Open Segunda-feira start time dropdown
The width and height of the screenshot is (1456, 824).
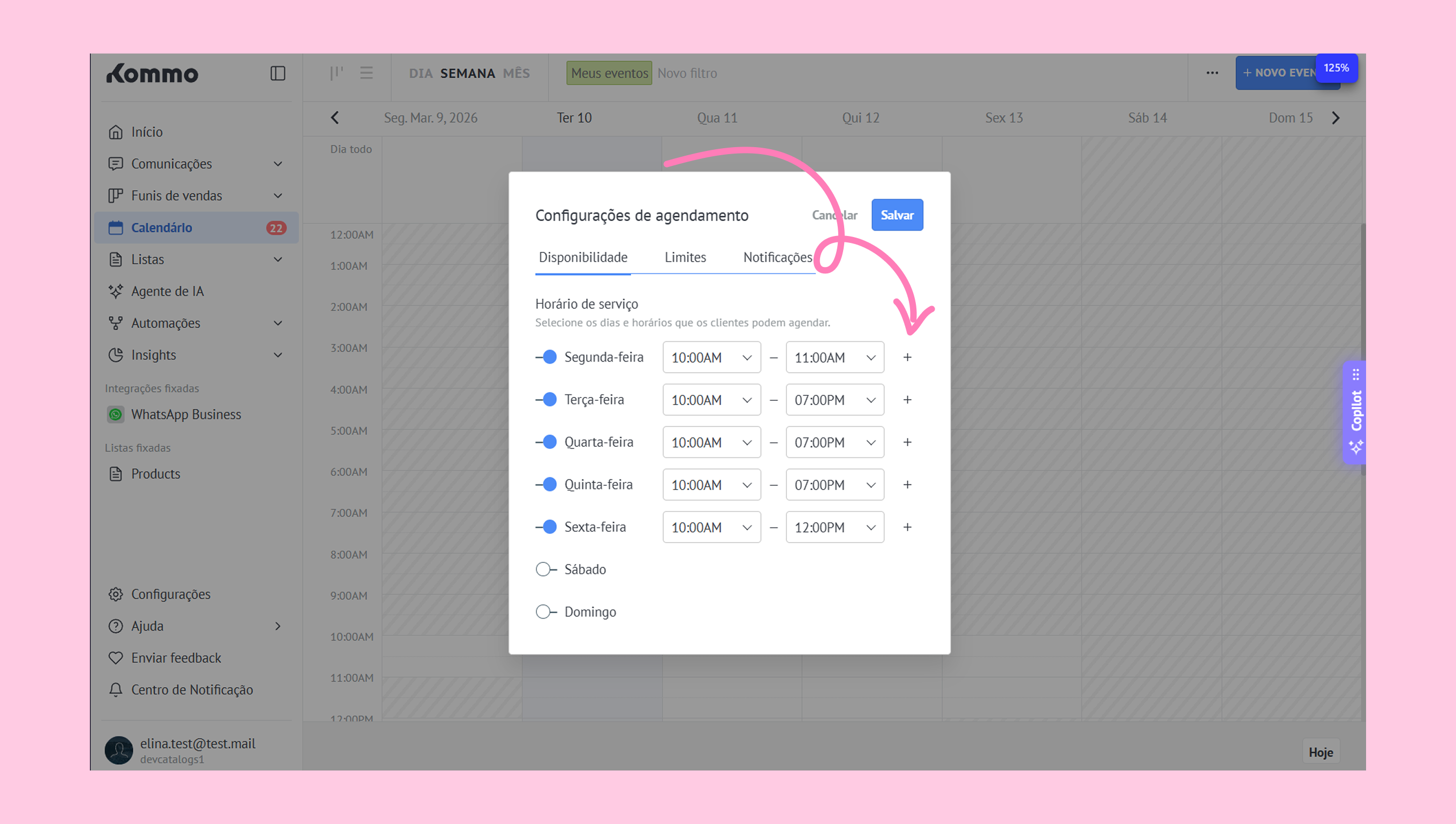point(711,357)
